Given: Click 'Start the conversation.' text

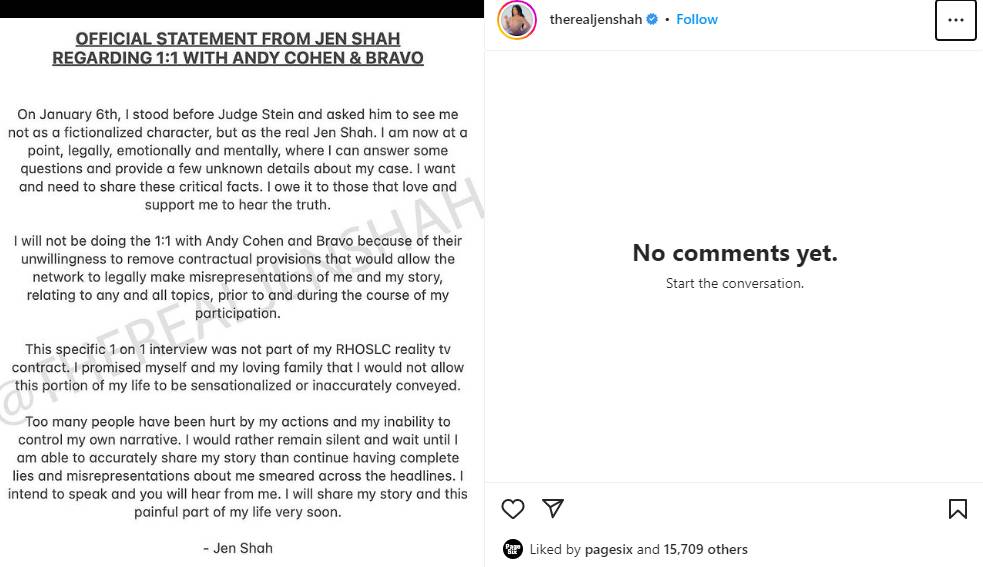Looking at the screenshot, I should [734, 284].
